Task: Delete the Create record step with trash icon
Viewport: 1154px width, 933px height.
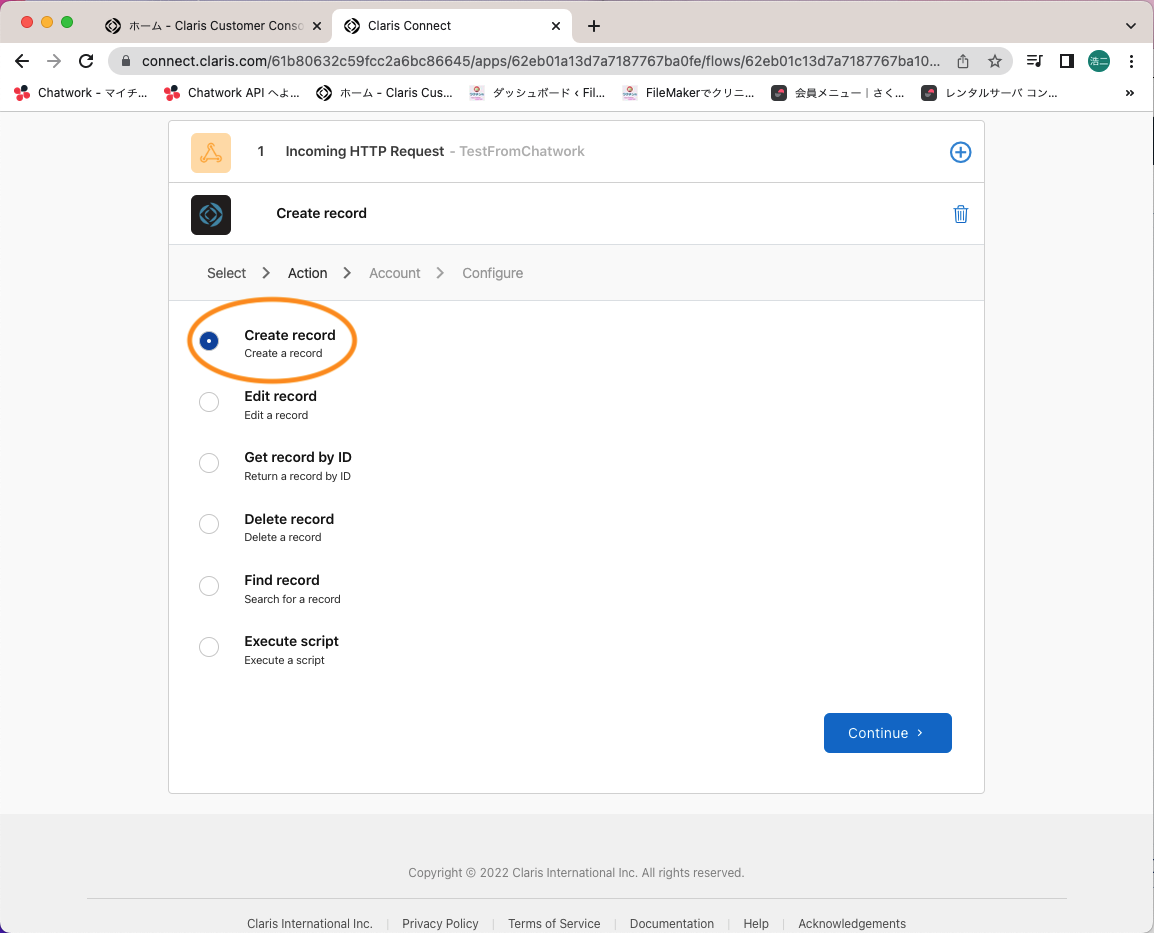Action: (x=960, y=214)
